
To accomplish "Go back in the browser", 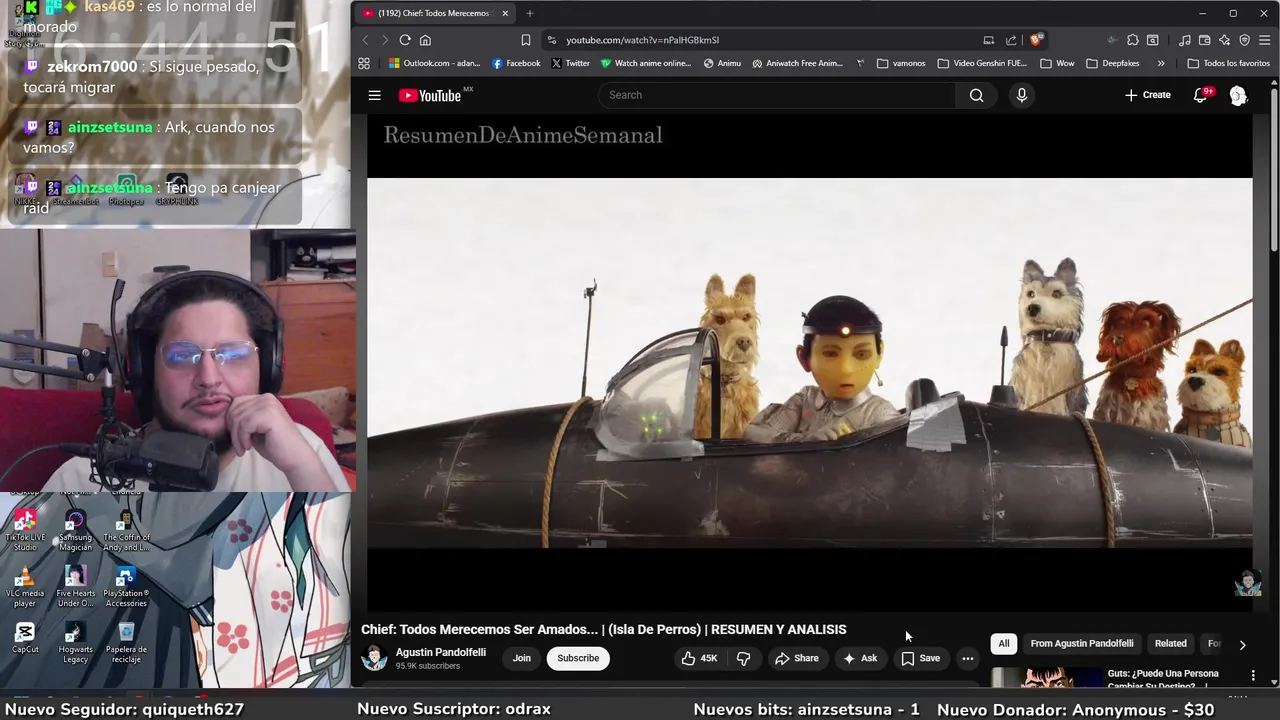I will (x=365, y=40).
